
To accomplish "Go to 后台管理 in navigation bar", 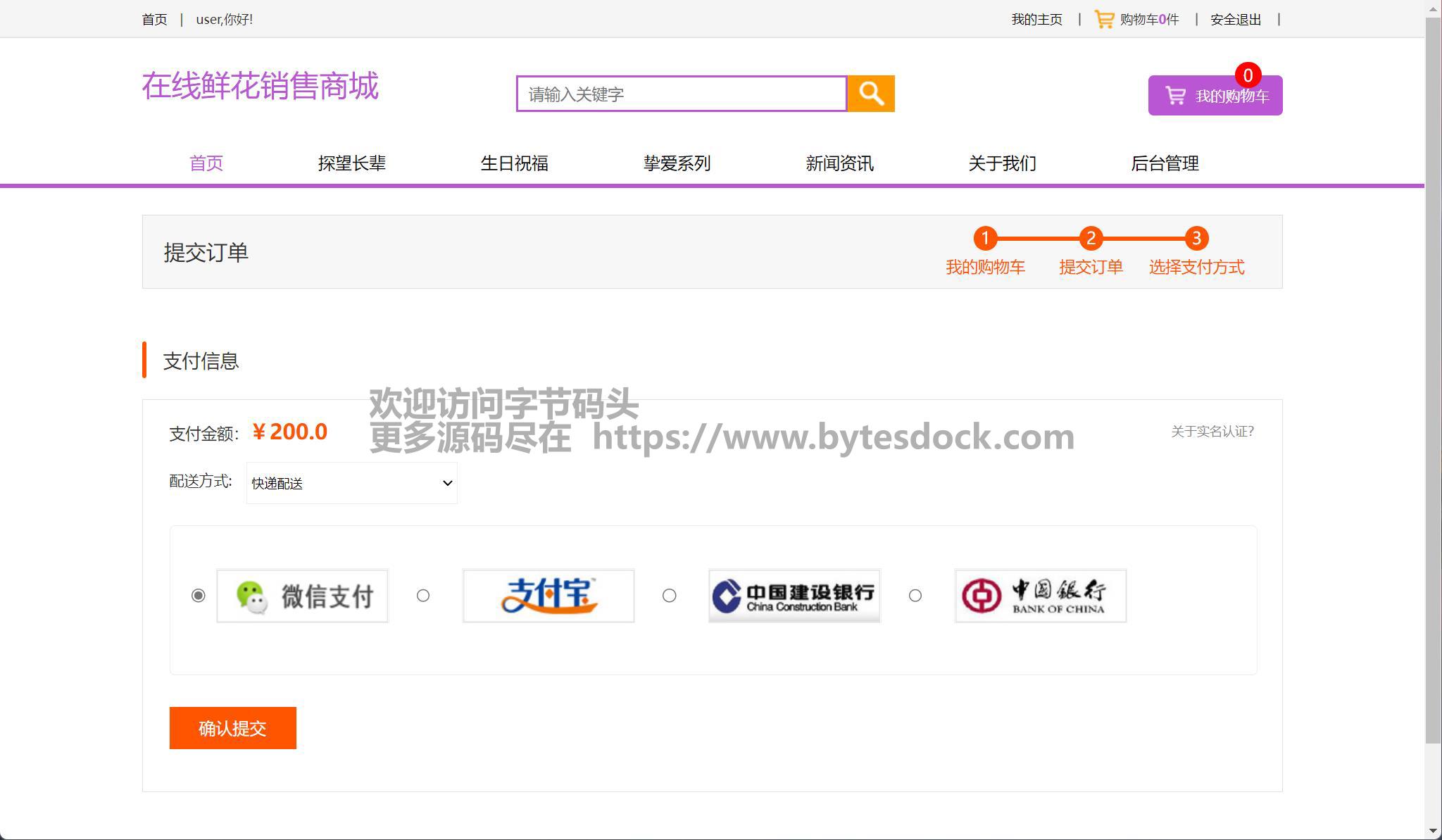I will pyautogui.click(x=1165, y=163).
